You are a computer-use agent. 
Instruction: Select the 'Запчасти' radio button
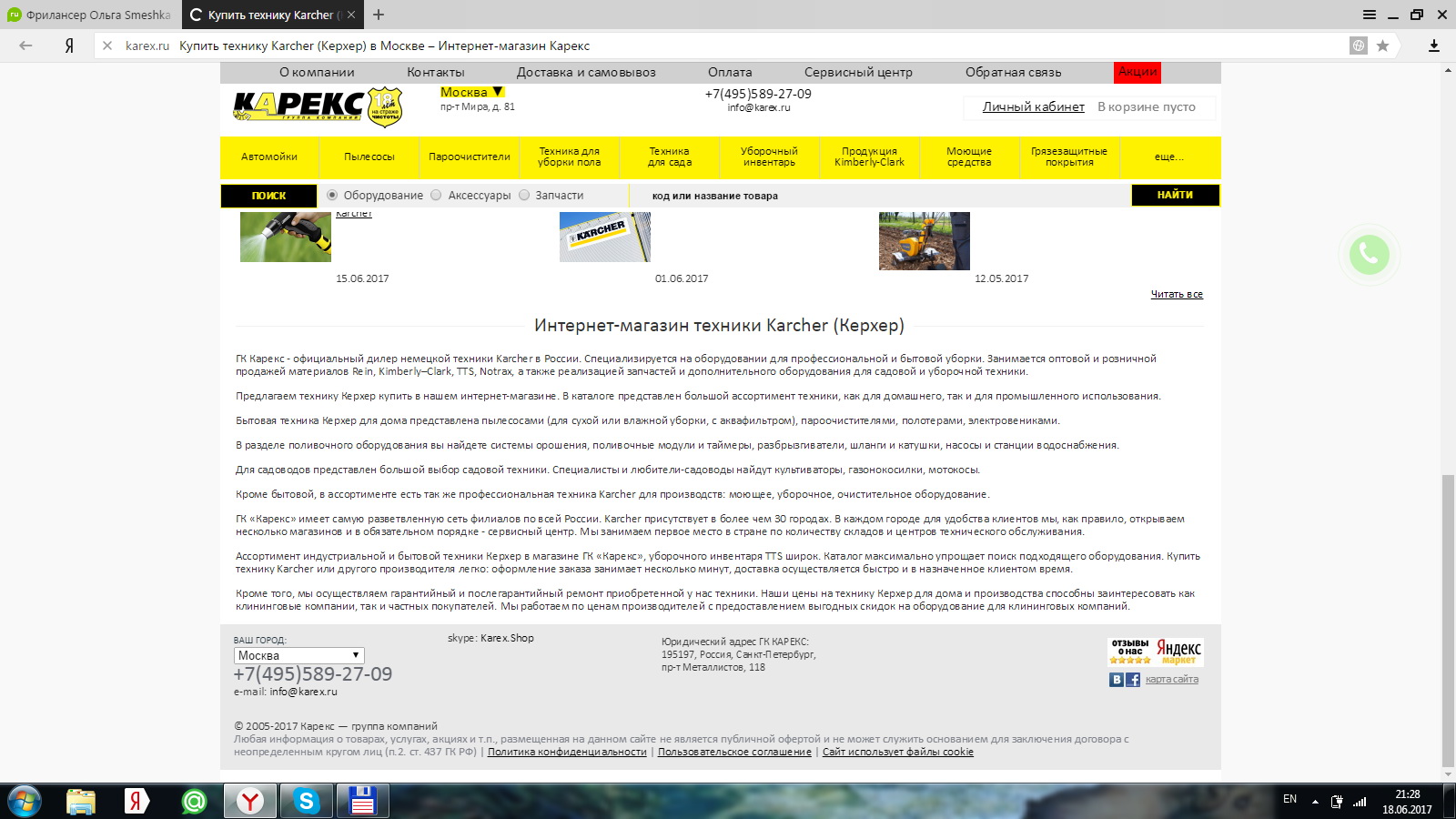[524, 195]
